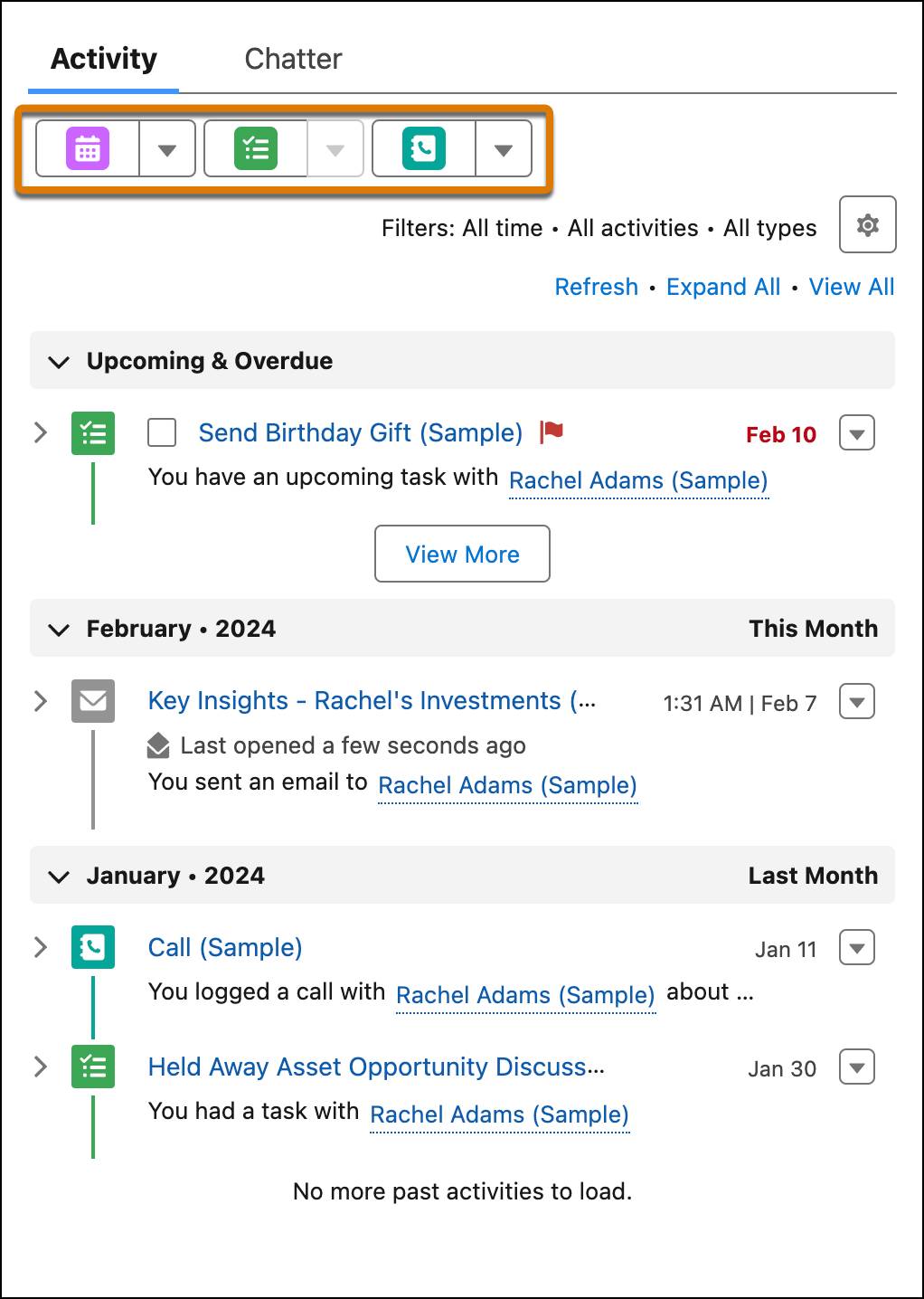Click the New Event calendar icon
Screen dimensions: 924x1299
click(88, 148)
